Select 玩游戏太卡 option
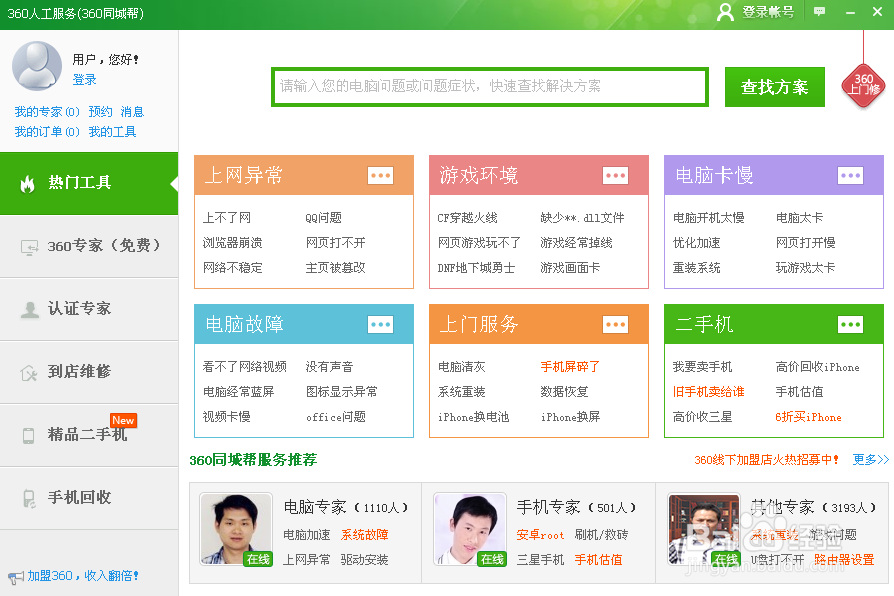The width and height of the screenshot is (894, 596). [806, 268]
